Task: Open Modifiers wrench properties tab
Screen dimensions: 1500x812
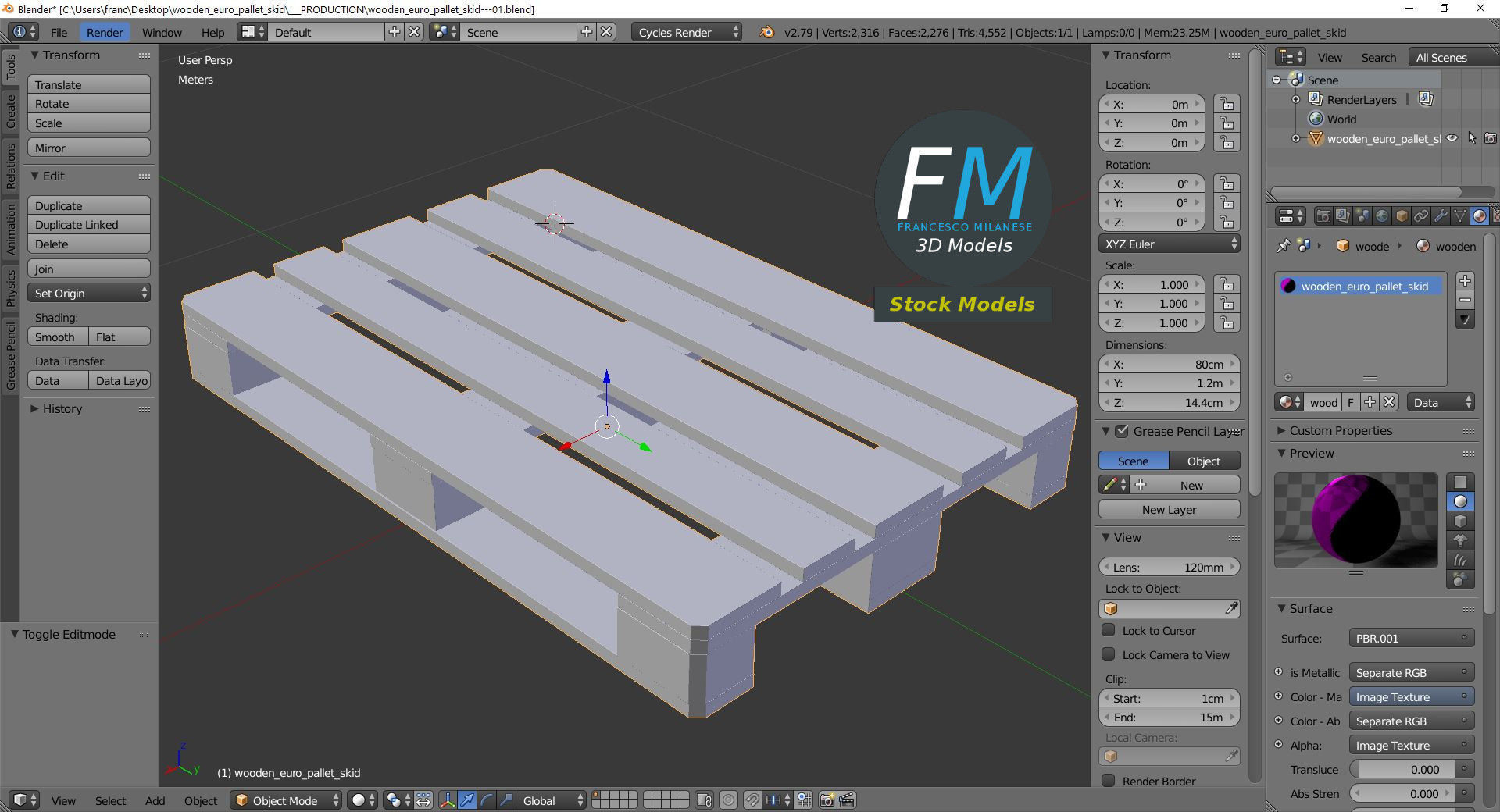Action: pos(1441,216)
